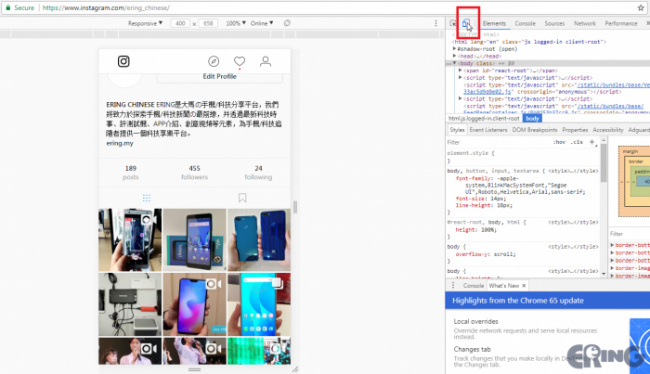Select html.js.logged-in.client-root breadcrumb
The image size is (650, 374).
[483, 119]
